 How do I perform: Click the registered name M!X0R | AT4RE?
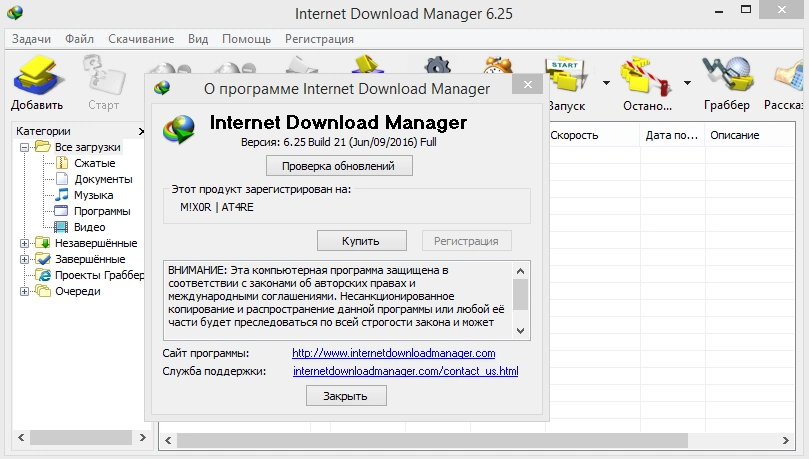(x=217, y=207)
